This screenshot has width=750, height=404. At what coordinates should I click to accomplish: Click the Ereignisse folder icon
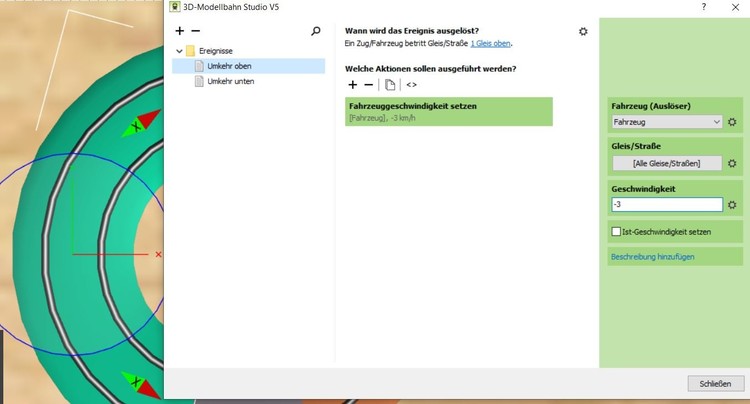(x=190, y=51)
